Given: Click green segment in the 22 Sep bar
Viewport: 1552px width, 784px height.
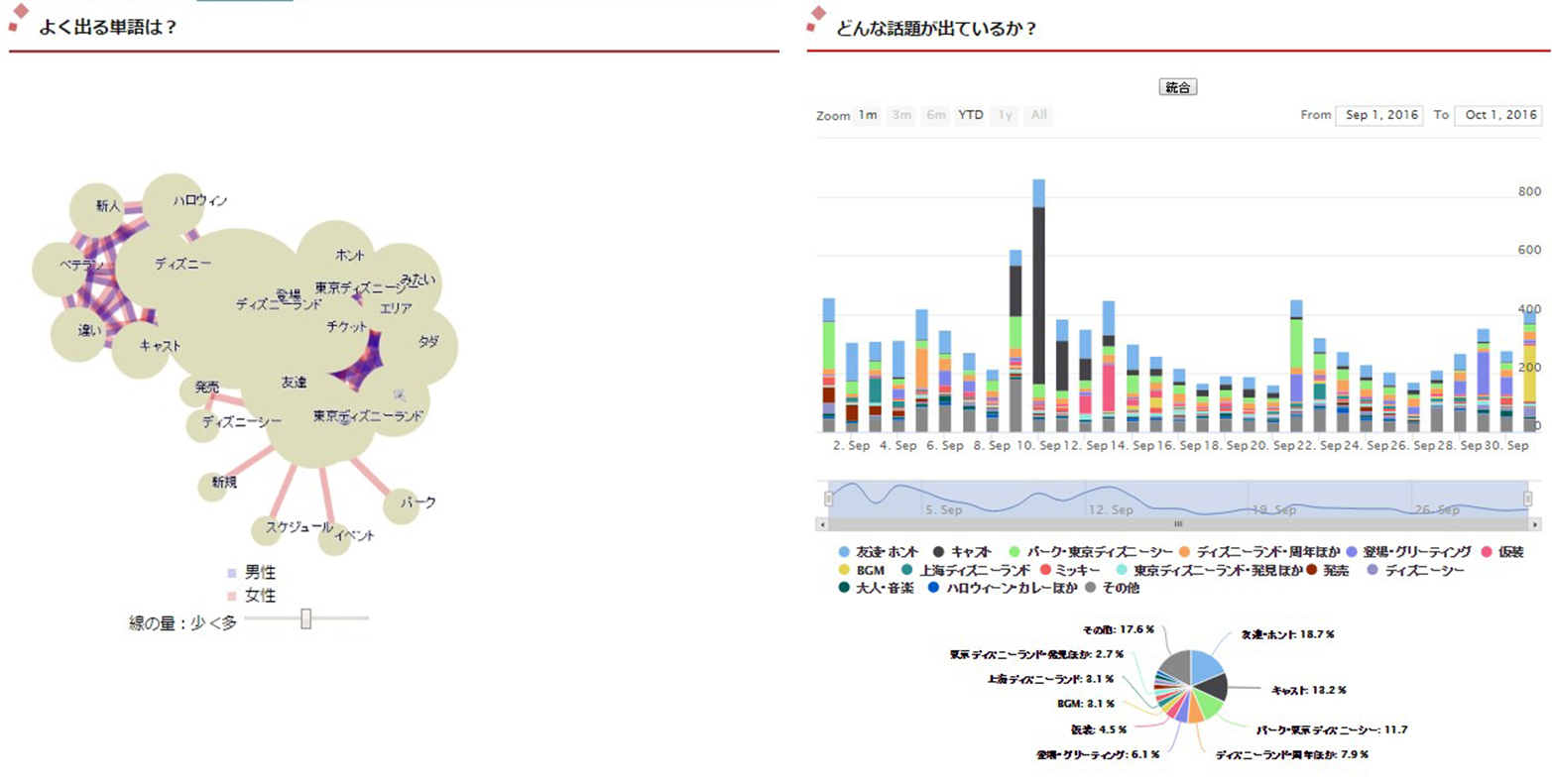Looking at the screenshot, I should pos(1295,343).
